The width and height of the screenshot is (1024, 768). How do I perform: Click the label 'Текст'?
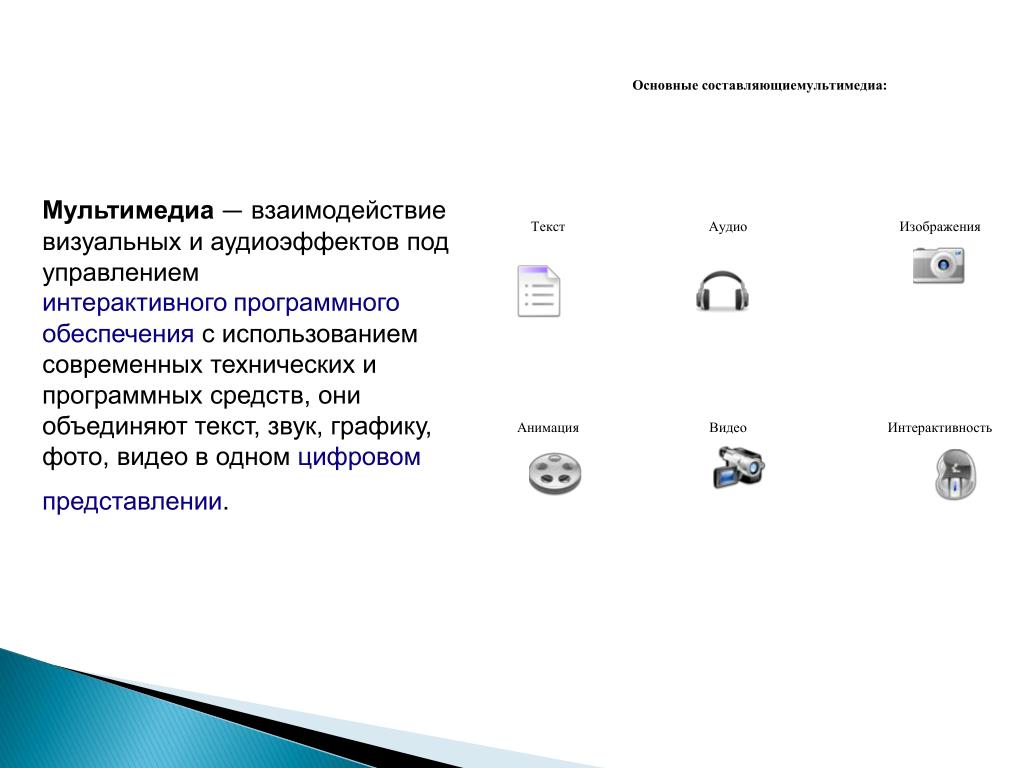pos(547,227)
